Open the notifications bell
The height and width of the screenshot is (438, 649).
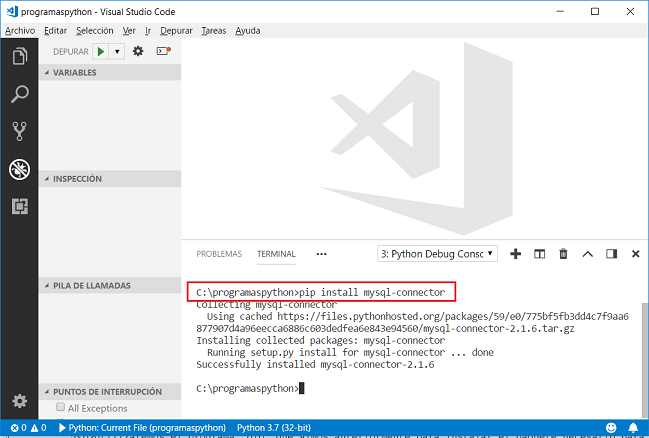point(633,428)
